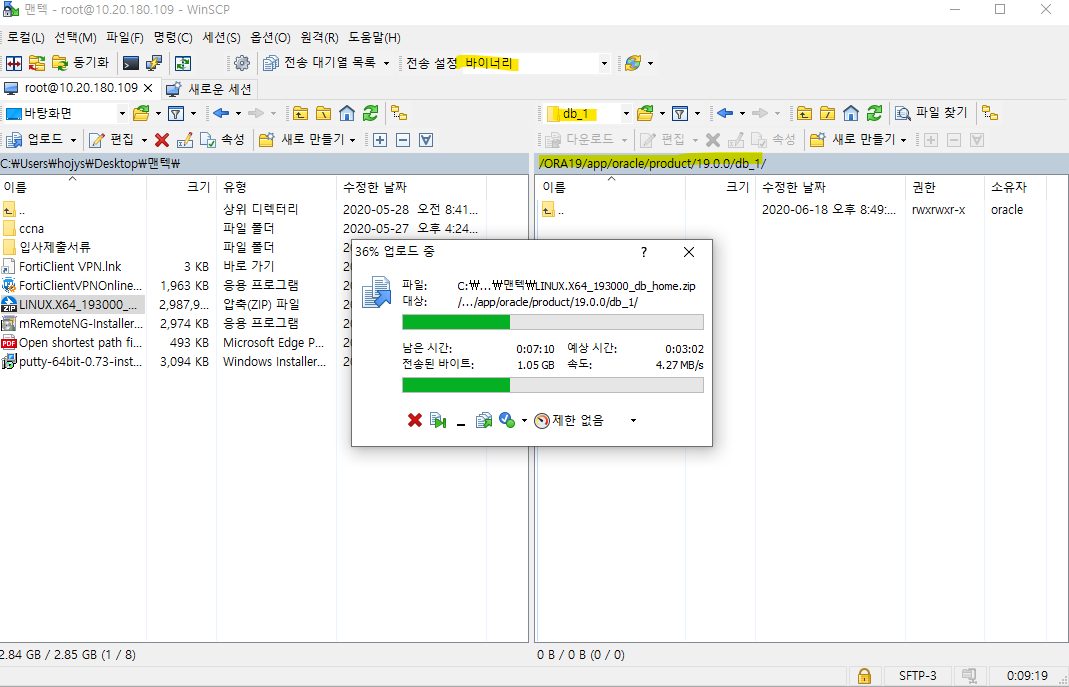Go to remote root directory icon
This screenshot has width=1069, height=687.
(828, 113)
